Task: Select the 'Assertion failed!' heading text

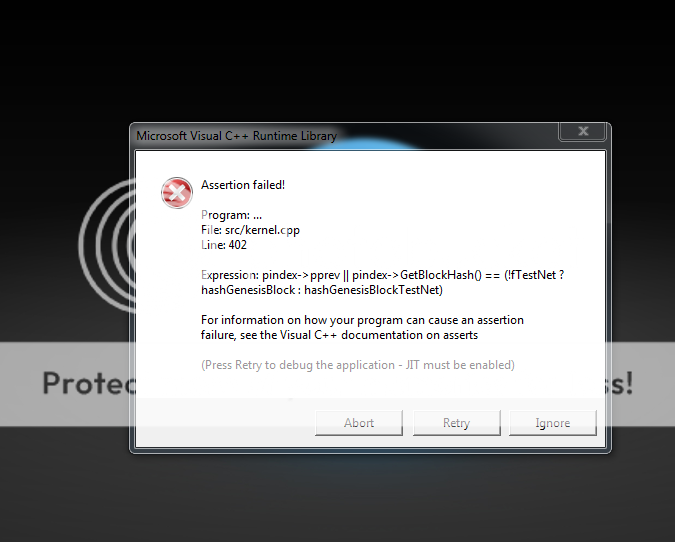Action: pos(243,185)
